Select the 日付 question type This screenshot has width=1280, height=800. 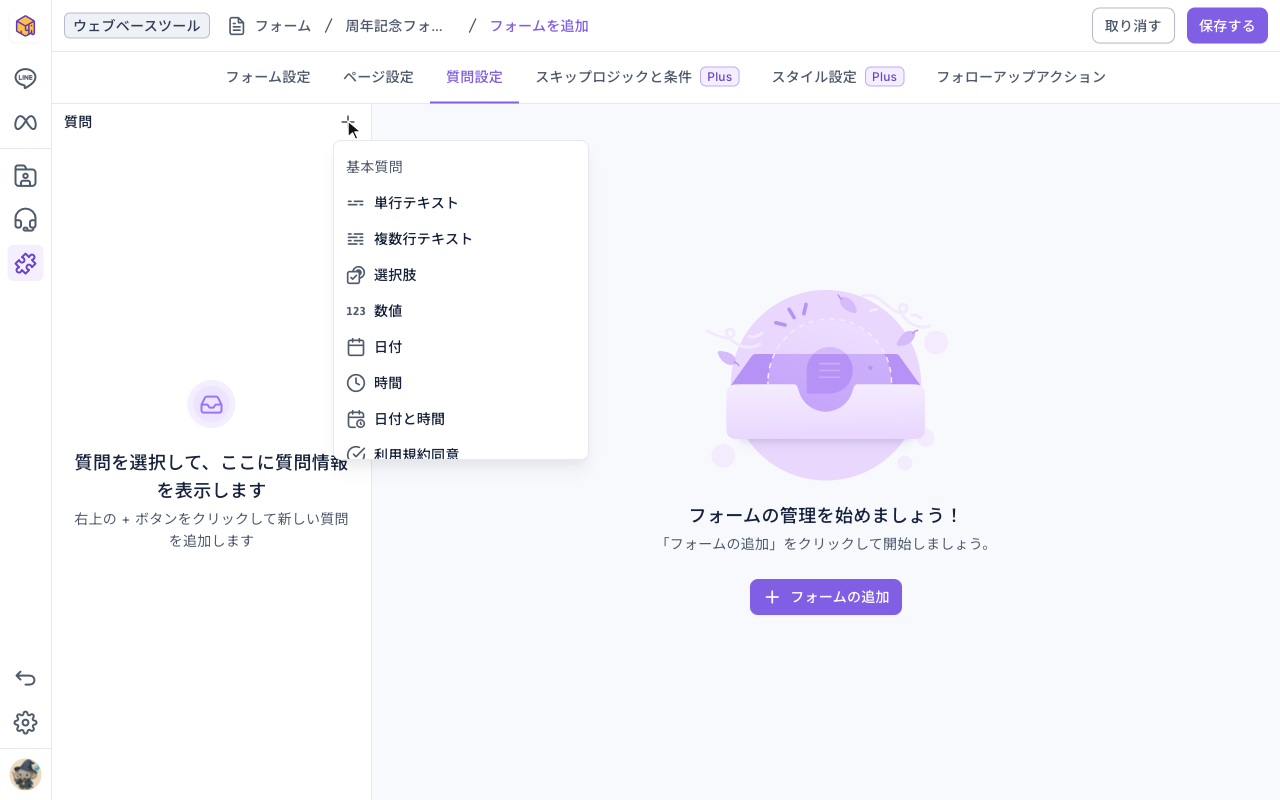tap(461, 347)
